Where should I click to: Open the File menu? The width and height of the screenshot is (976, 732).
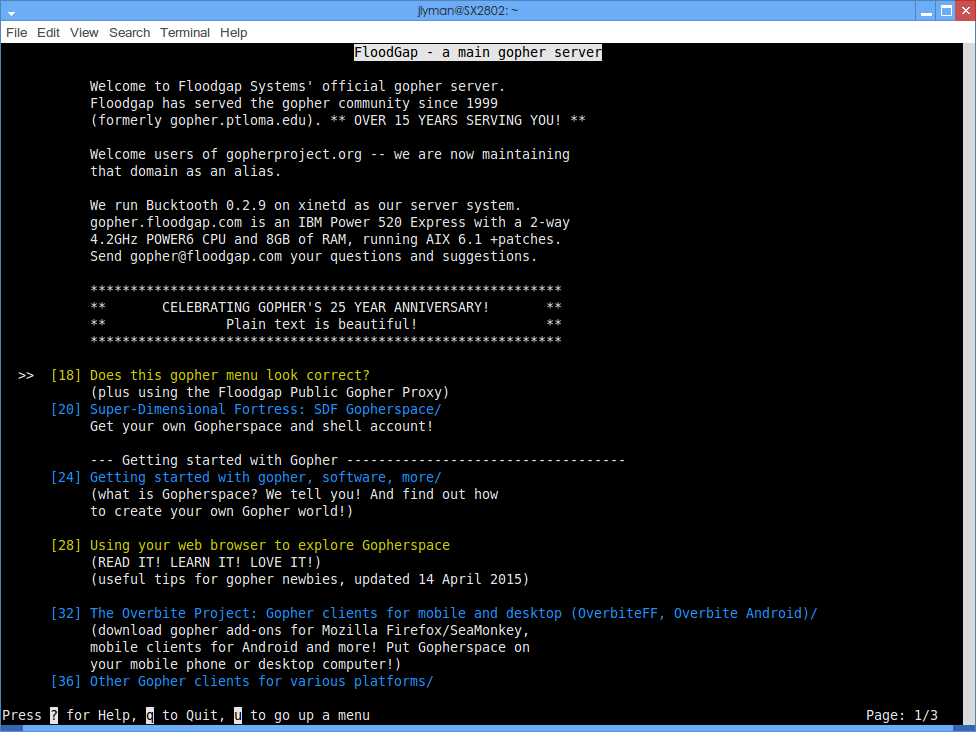[x=16, y=32]
